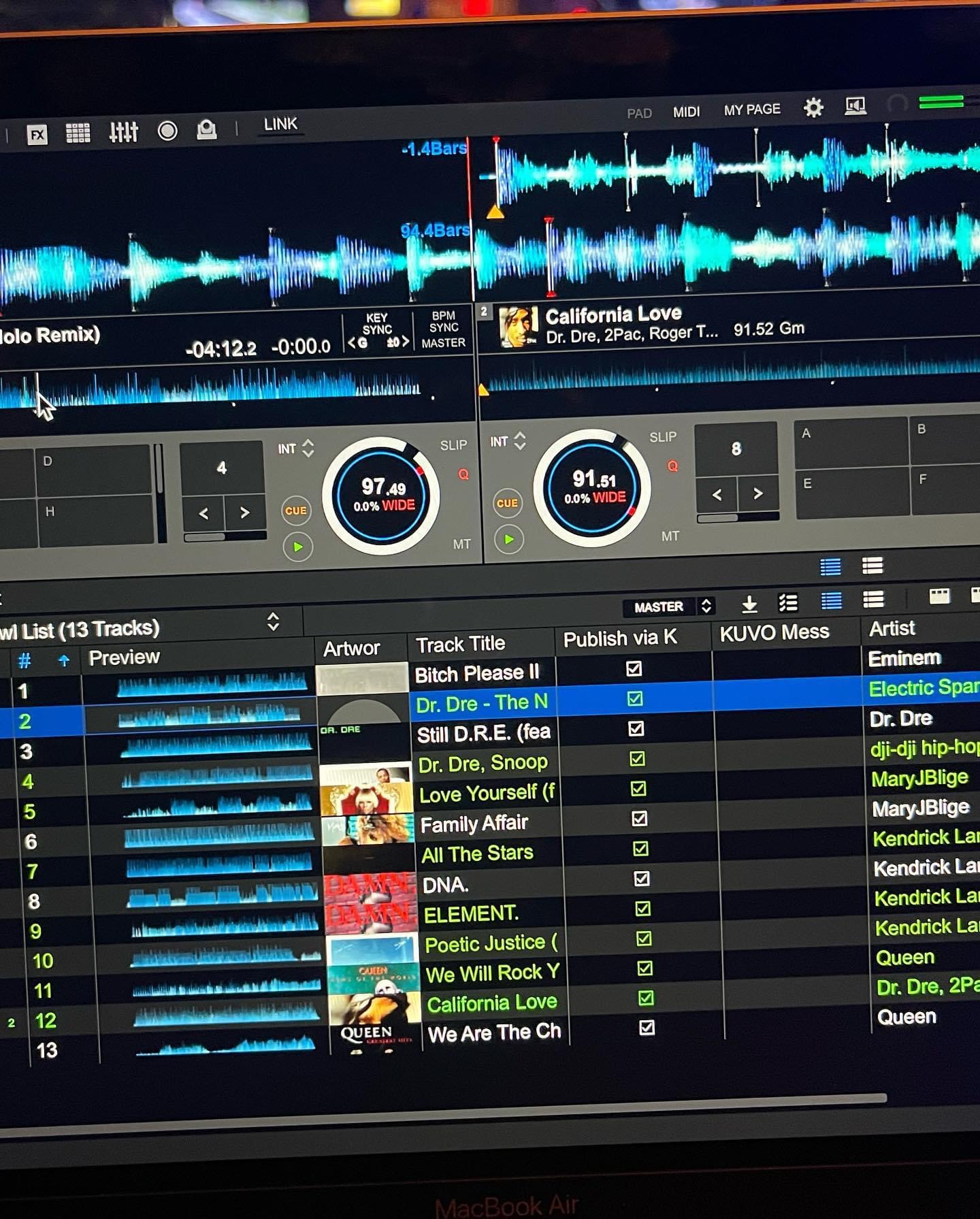Open the beat loop size 4 selector
Viewport: 980px width, 1219px height.
[x=221, y=468]
